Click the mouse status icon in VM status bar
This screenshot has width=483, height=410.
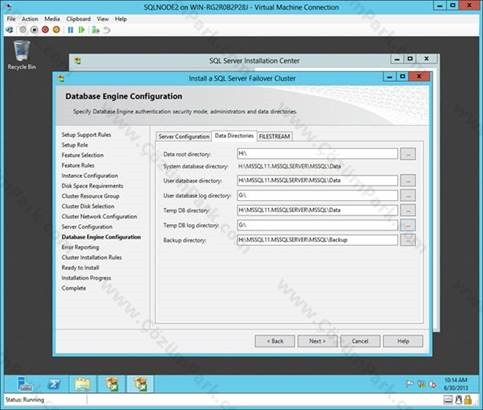458,399
